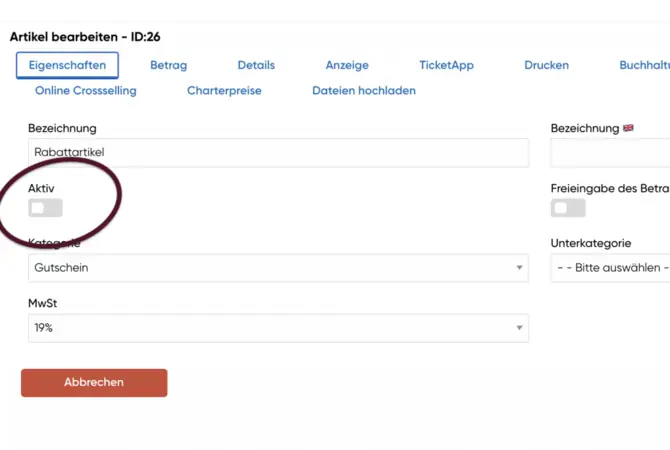
Task: Open the Details tab
Action: pos(256,65)
